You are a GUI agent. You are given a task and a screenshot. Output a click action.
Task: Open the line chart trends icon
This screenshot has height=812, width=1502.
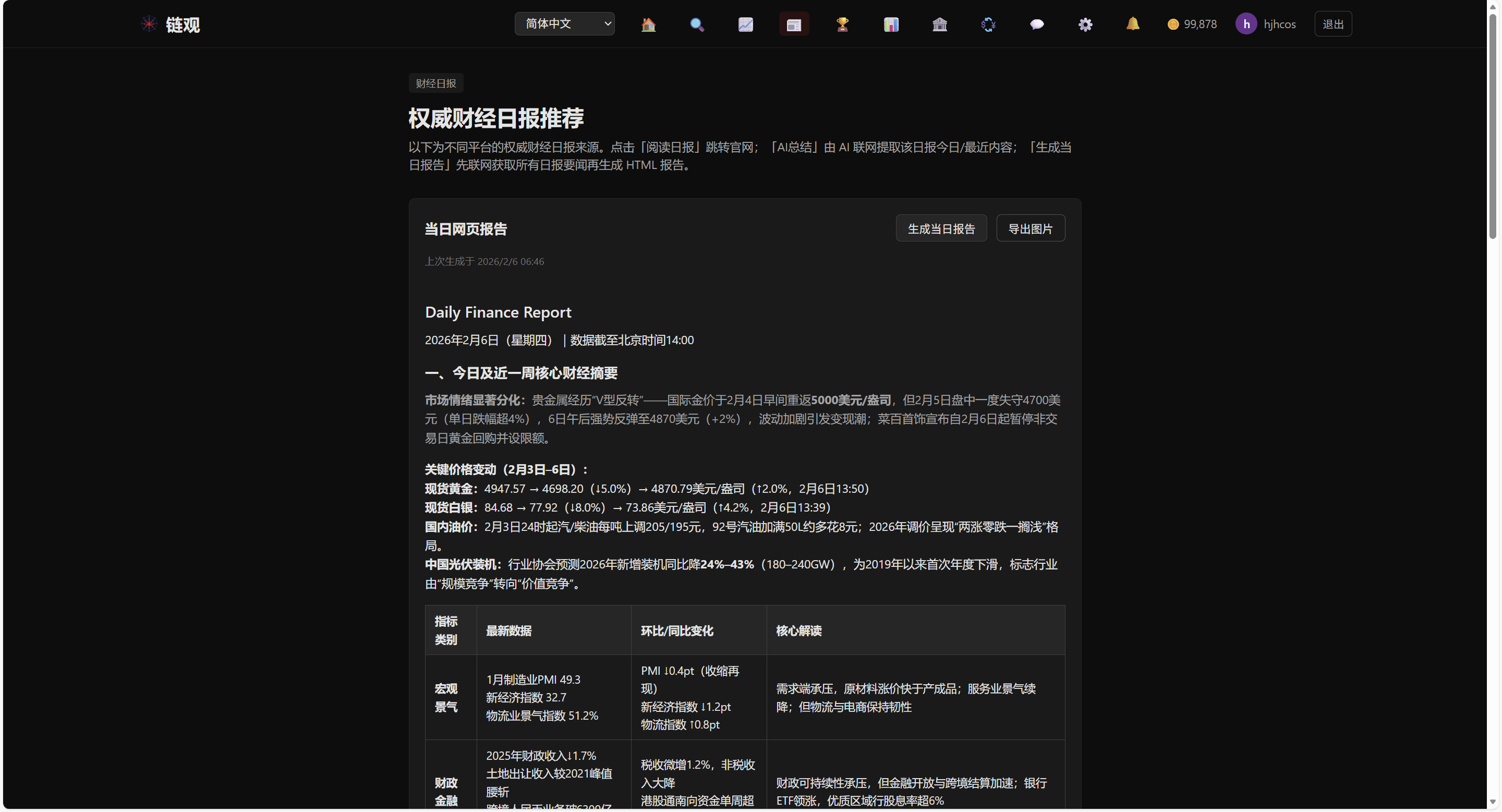[x=745, y=25]
